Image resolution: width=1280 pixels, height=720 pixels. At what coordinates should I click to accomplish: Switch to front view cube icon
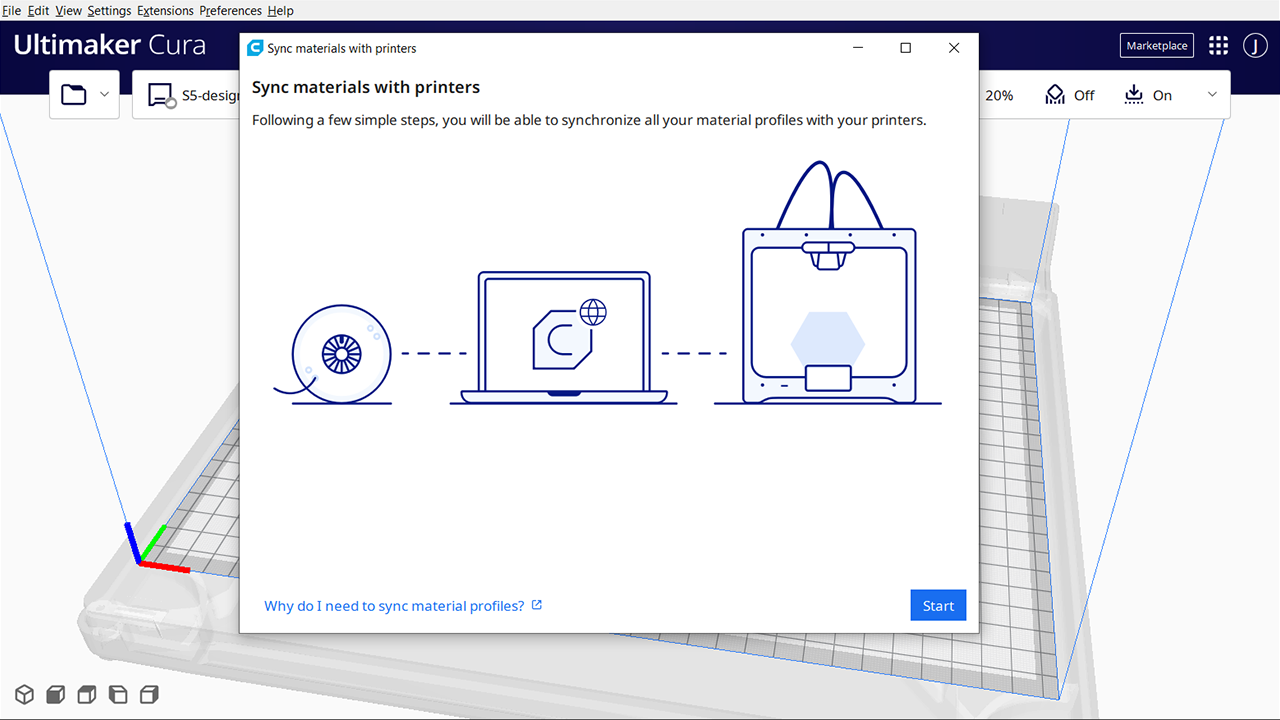(x=56, y=694)
